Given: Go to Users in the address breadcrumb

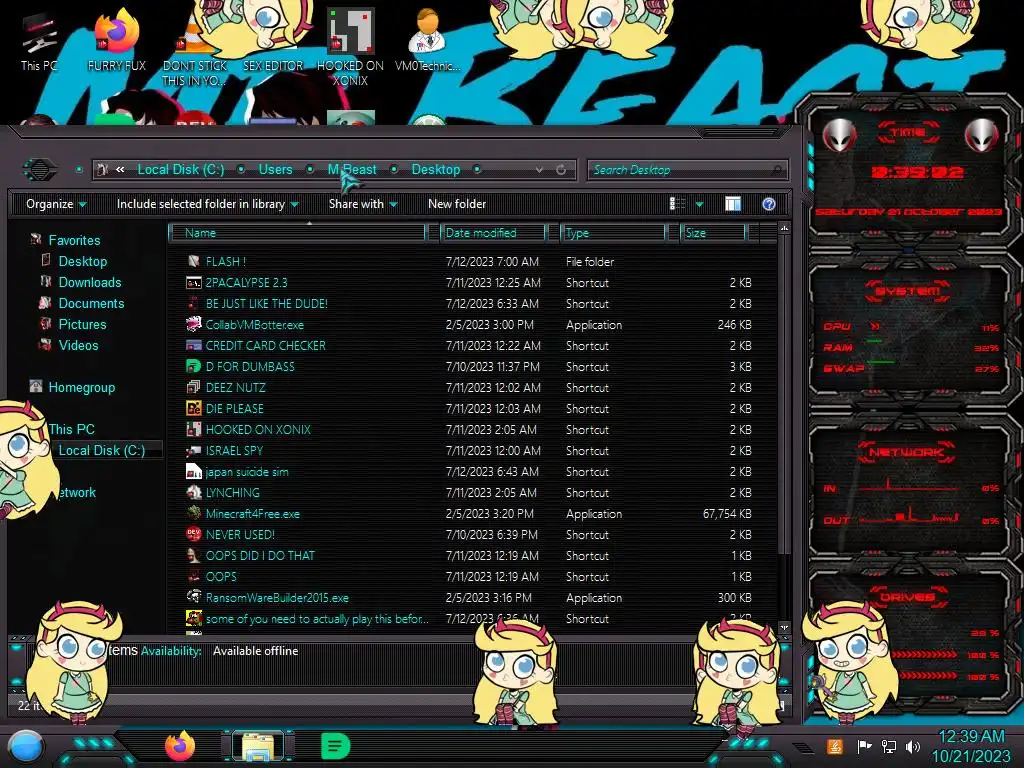Looking at the screenshot, I should pyautogui.click(x=275, y=170).
